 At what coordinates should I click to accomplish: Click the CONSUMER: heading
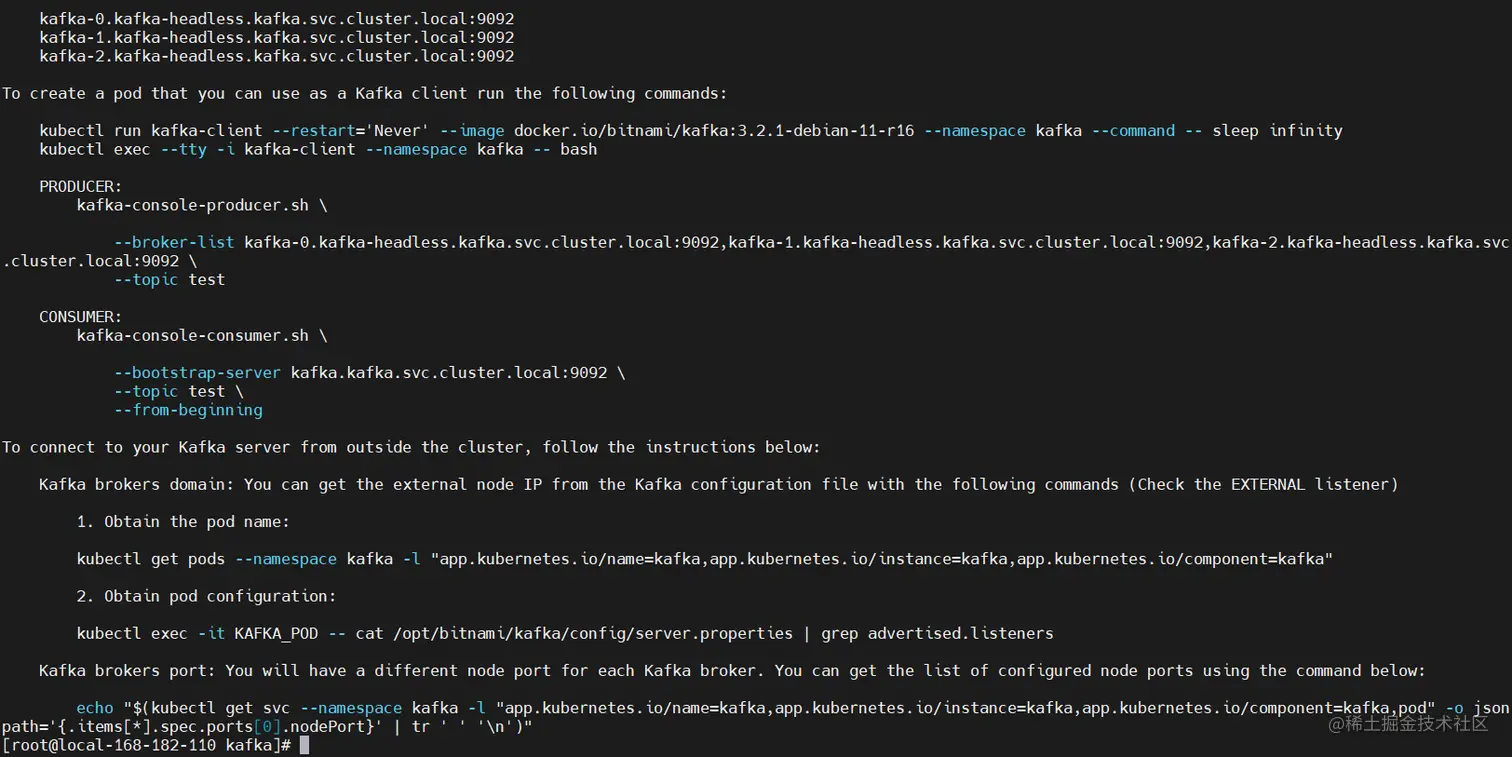(x=81, y=317)
